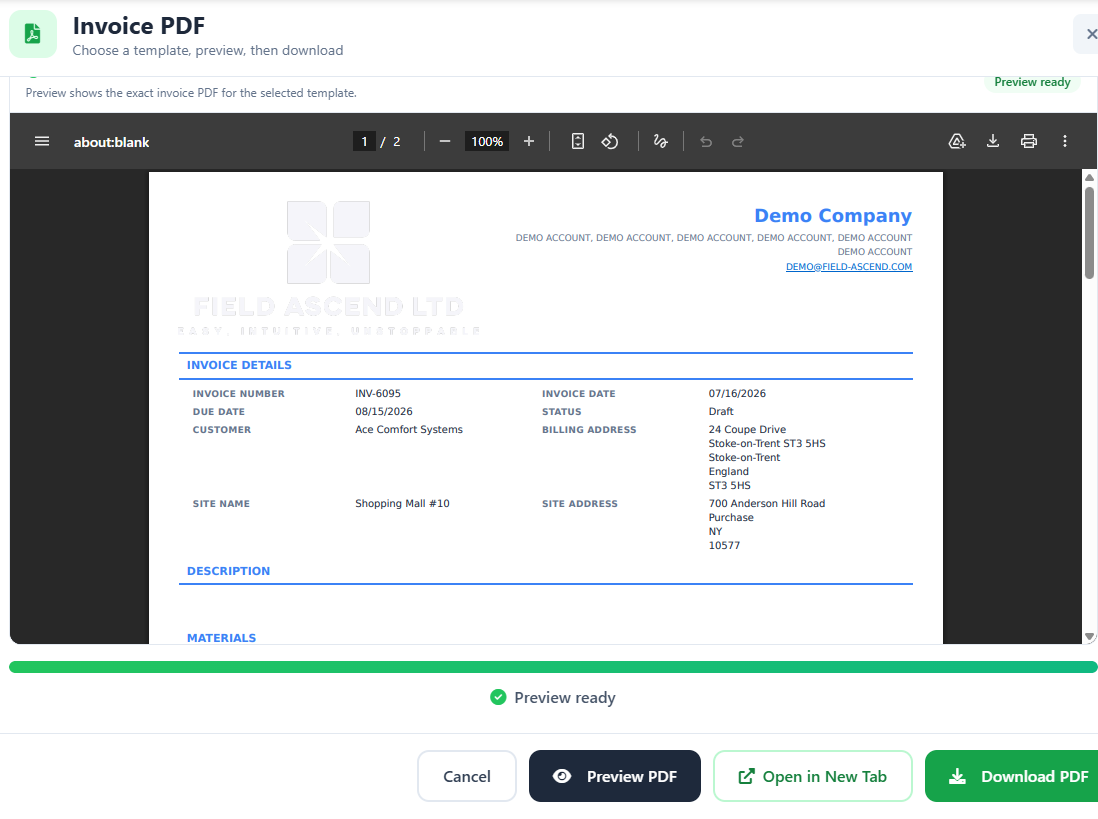
Task: Click site name Shopping Mall #10
Action: (402, 503)
